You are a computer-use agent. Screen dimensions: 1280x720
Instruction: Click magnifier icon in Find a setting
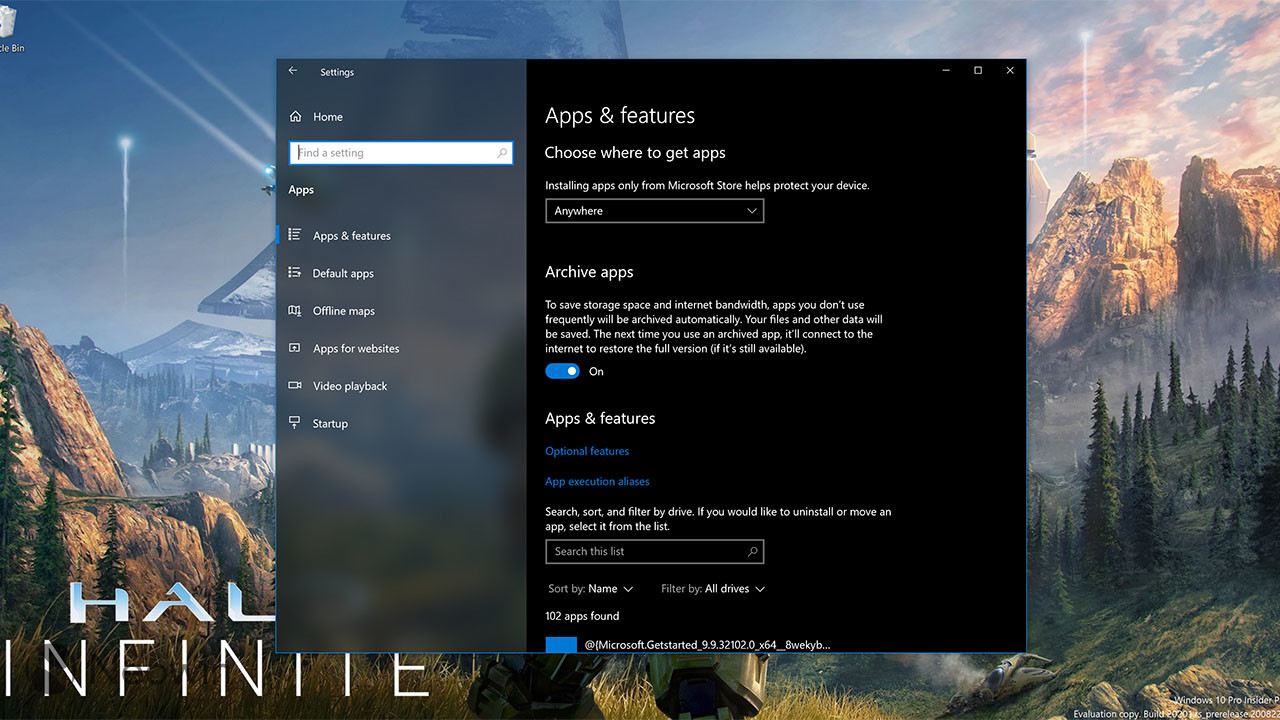pyautogui.click(x=502, y=153)
